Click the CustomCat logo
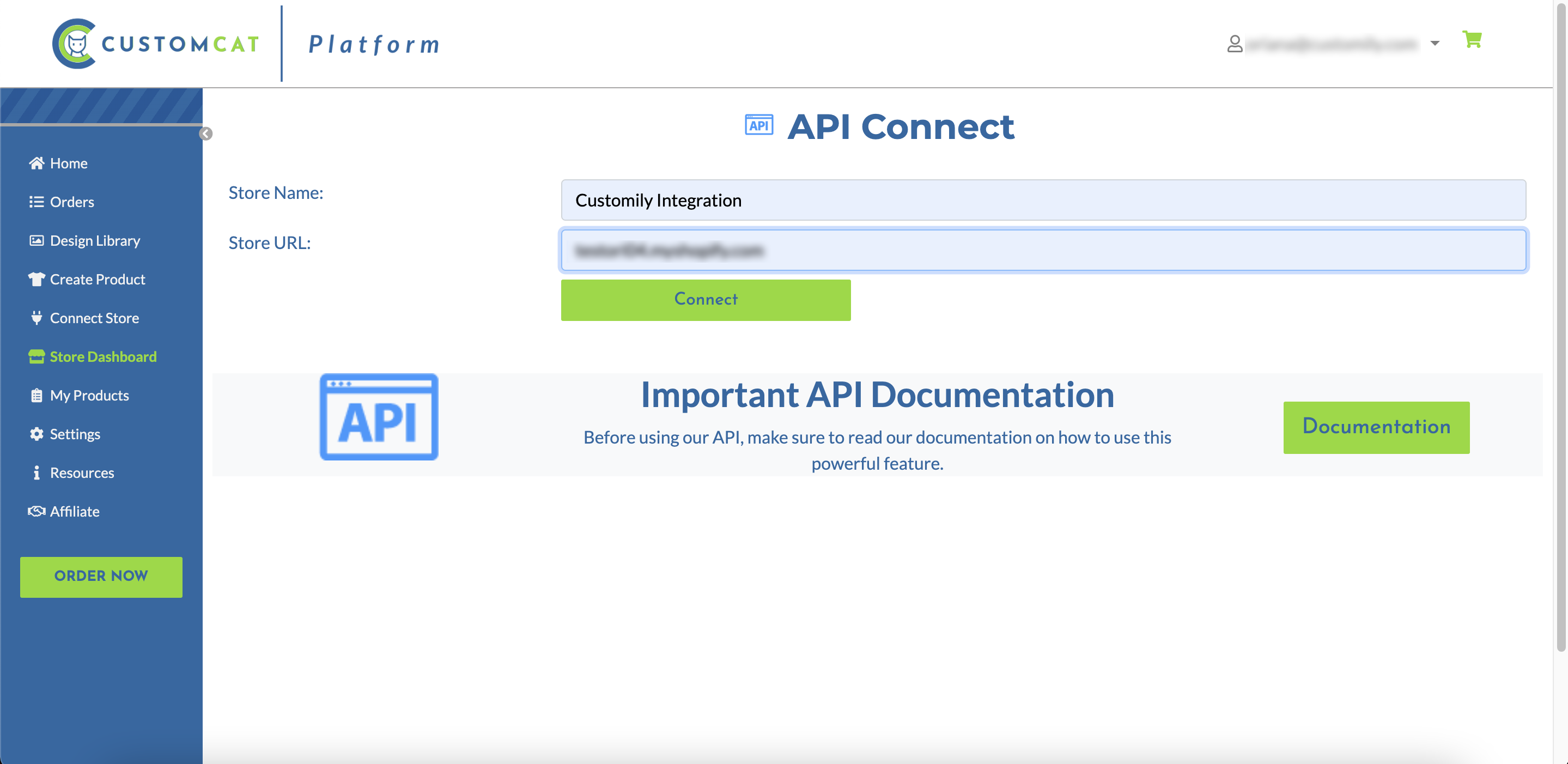1568x764 pixels. point(156,44)
